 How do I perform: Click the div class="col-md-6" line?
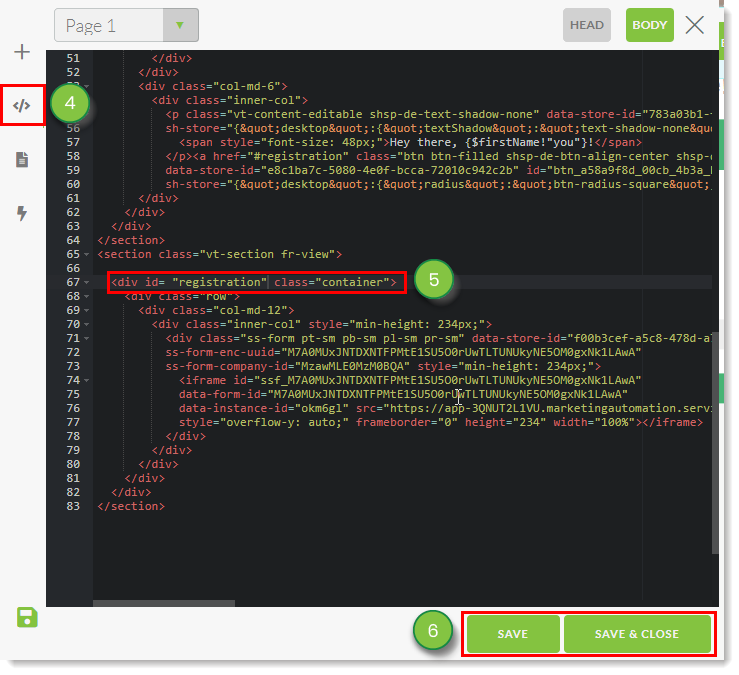point(213,86)
